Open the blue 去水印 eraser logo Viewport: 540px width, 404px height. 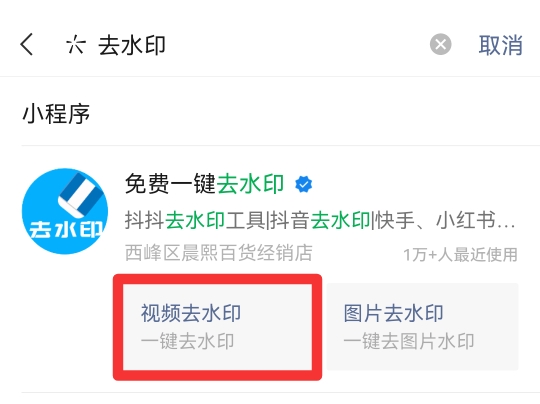(65, 211)
